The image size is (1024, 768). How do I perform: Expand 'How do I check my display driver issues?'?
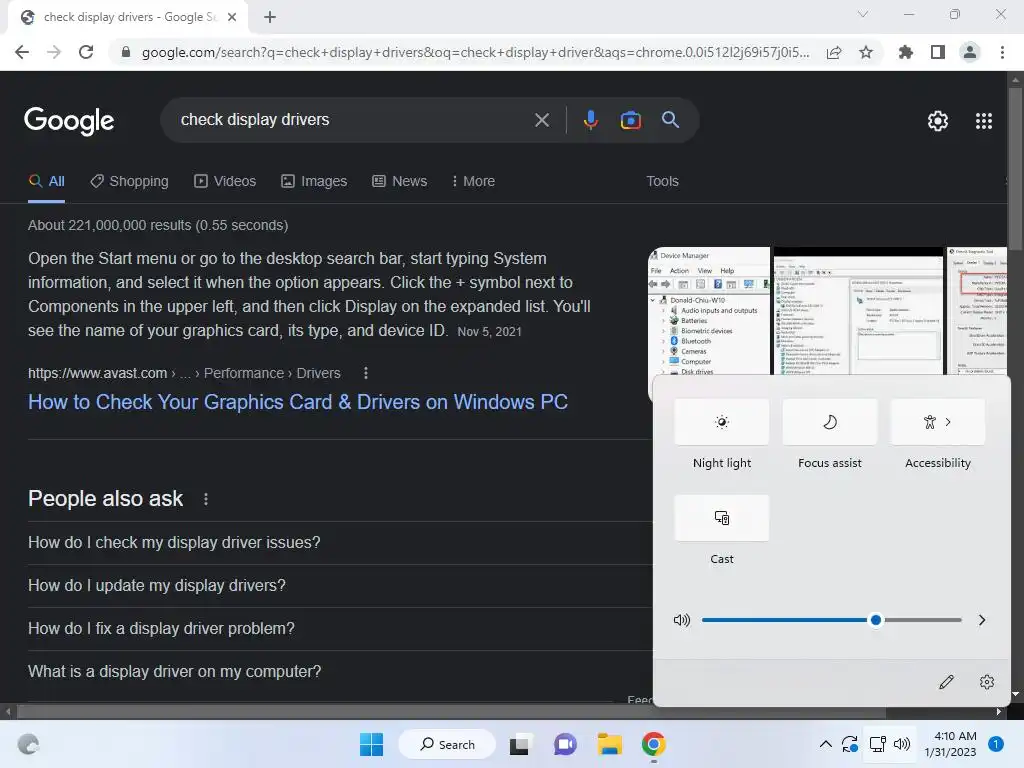pos(338,543)
